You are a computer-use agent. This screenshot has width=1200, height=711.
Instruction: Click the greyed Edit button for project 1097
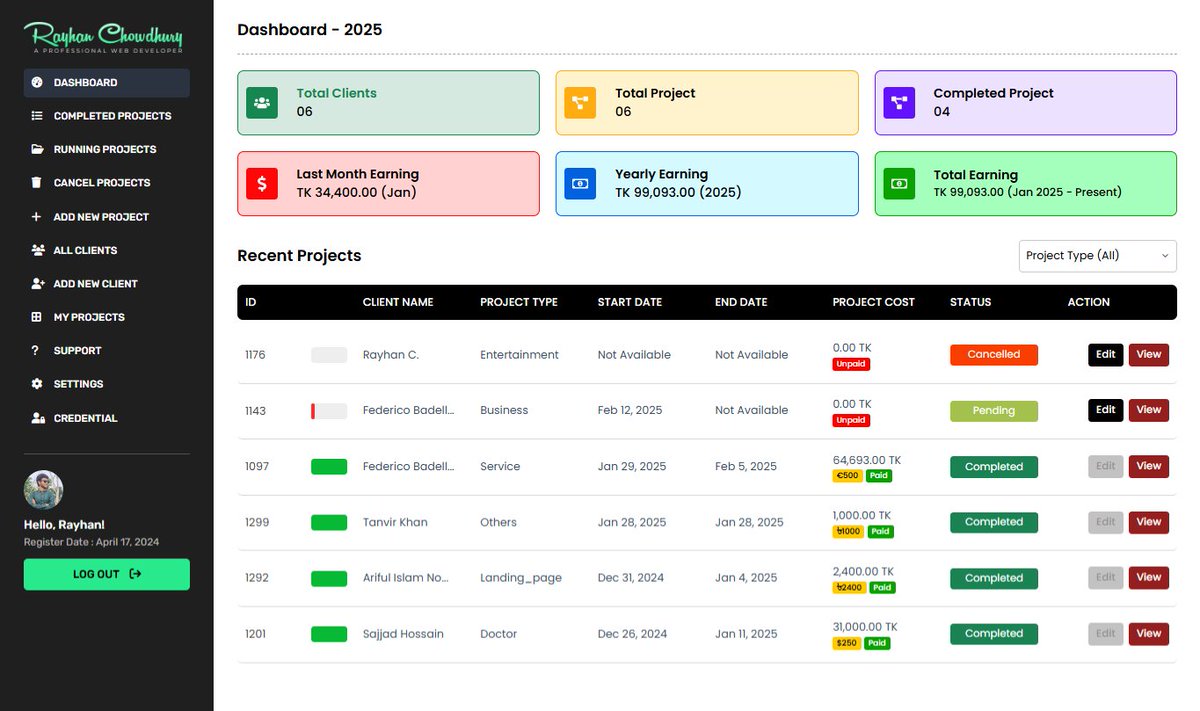1105,466
